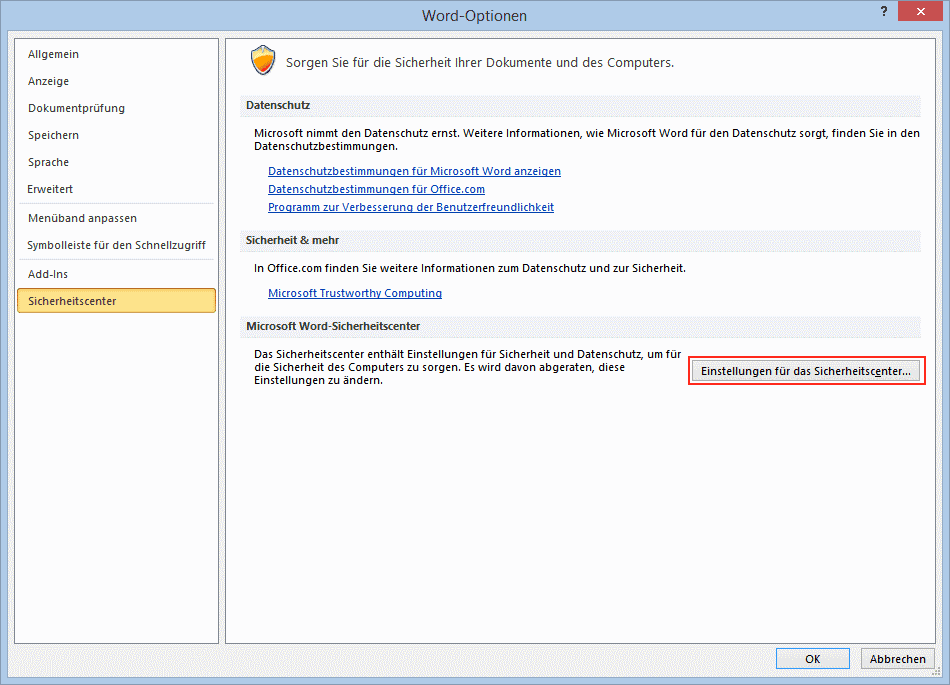The image size is (950, 685).
Task: Visit the Microsoft Trustworthy Computing link
Action: coord(354,293)
